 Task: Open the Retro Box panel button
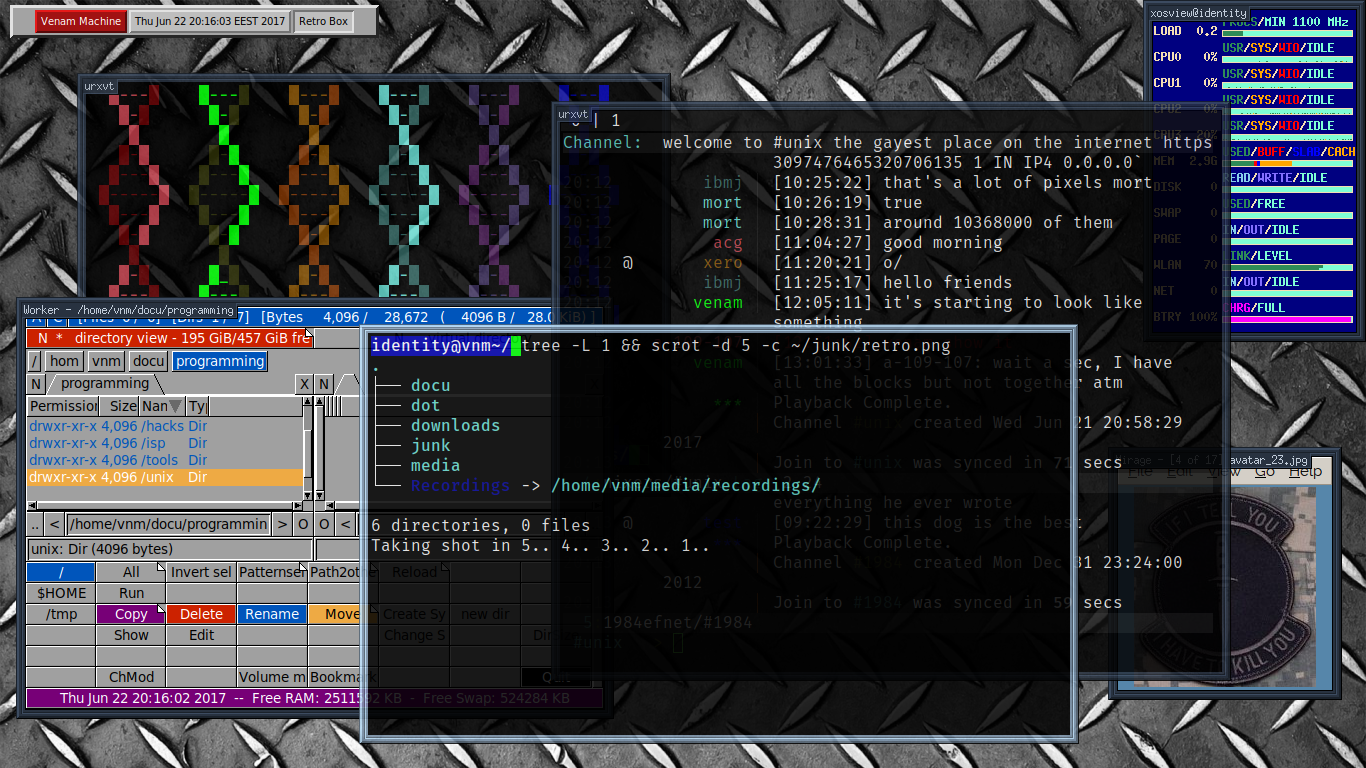click(x=324, y=21)
